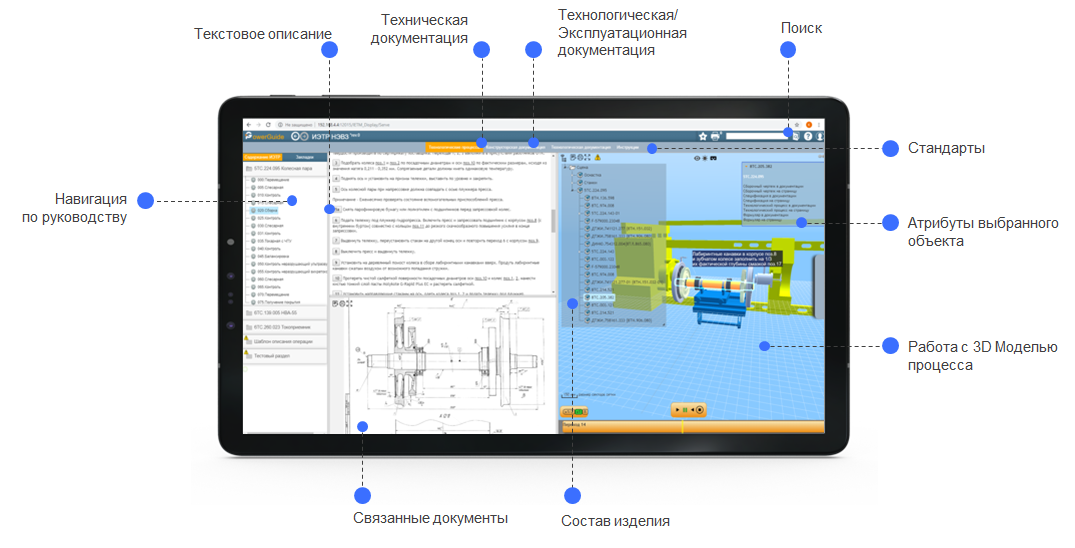Click the orange timeline bar at yellow marker
The height and width of the screenshot is (548, 1075).
tap(682, 427)
